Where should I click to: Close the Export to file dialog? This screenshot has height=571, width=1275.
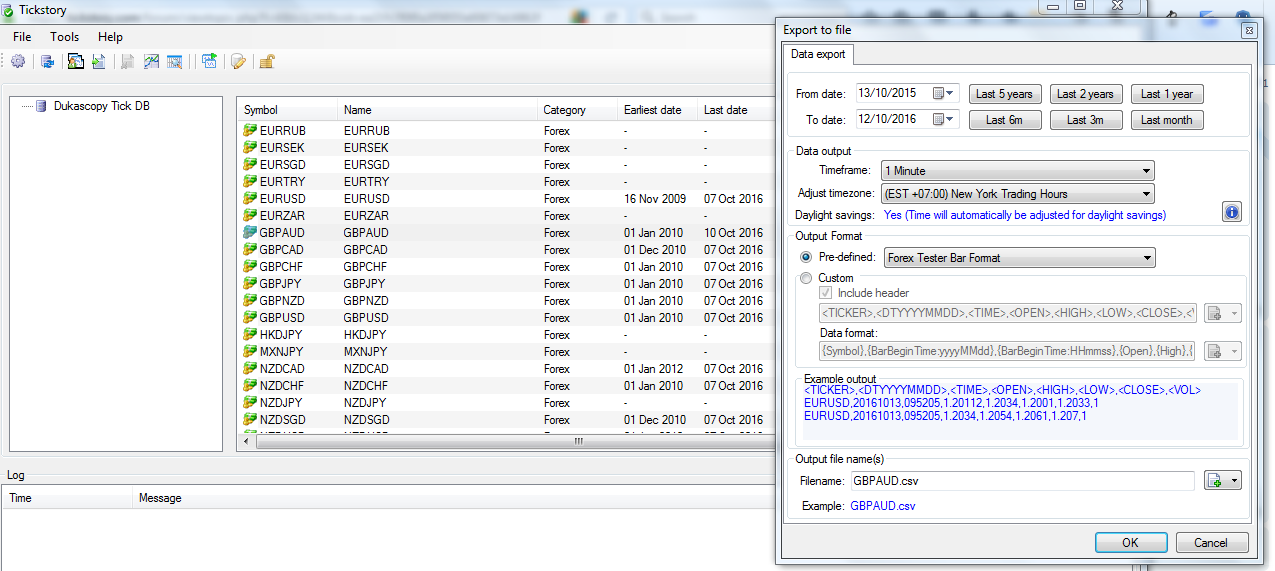pos(1248,31)
